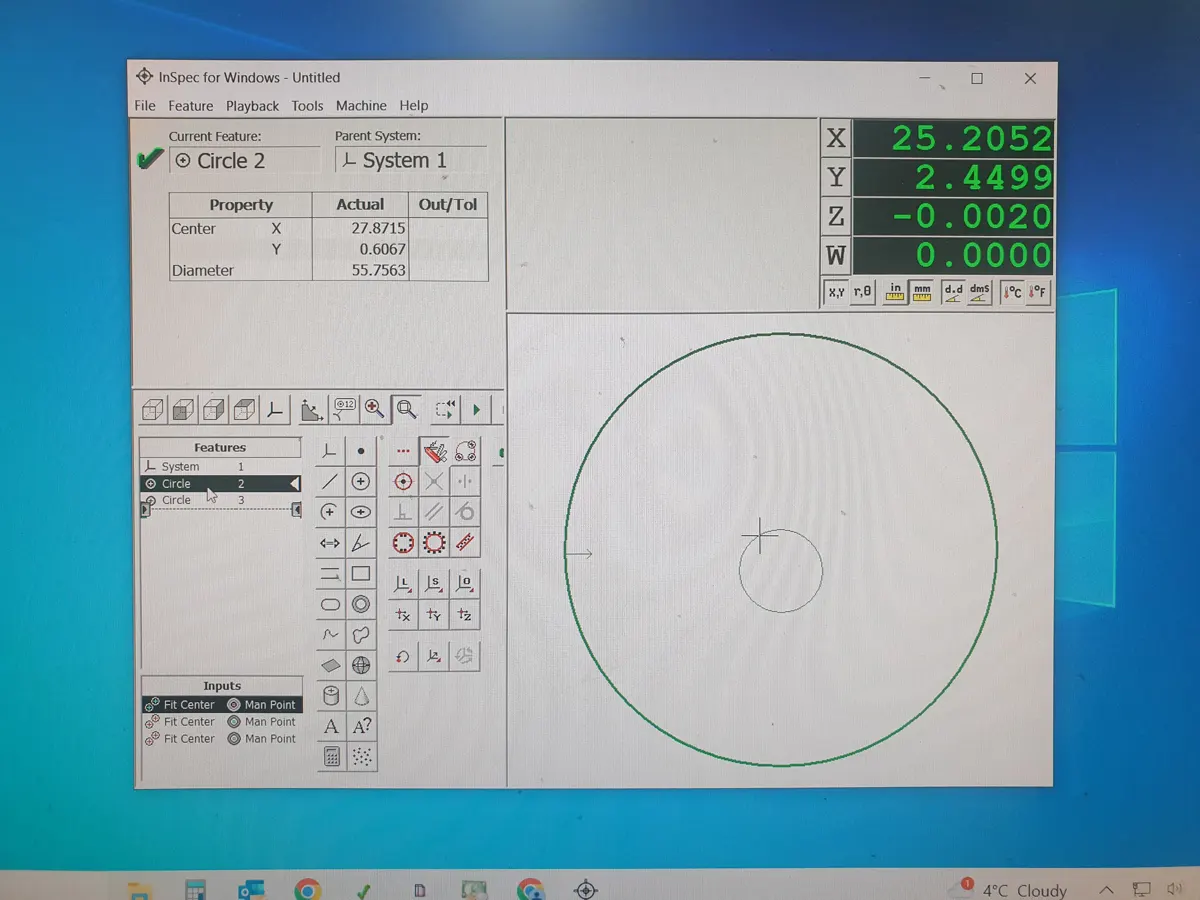Click the Cylinder feature icon
The height and width of the screenshot is (900, 1200).
tap(330, 696)
